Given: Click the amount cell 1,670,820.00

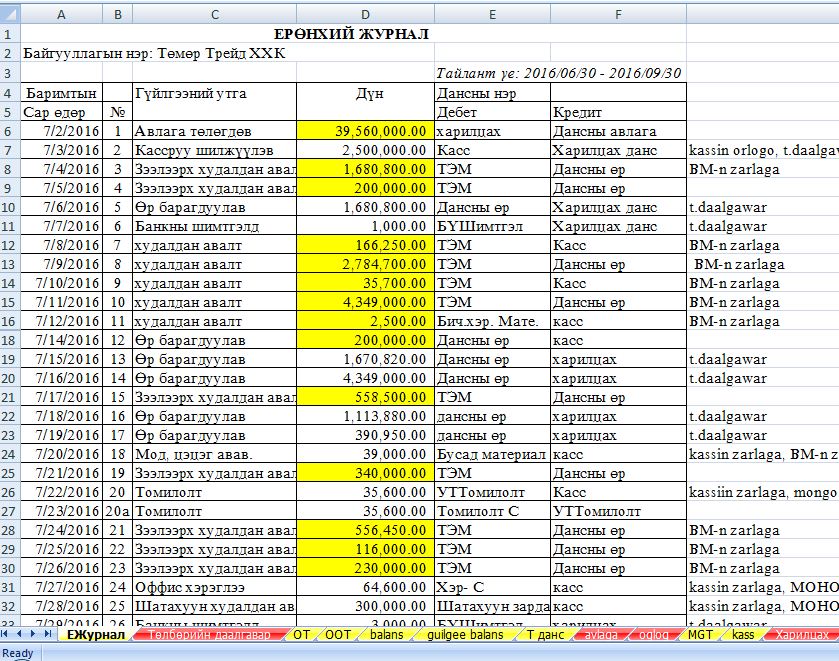Looking at the screenshot, I should pos(365,359).
